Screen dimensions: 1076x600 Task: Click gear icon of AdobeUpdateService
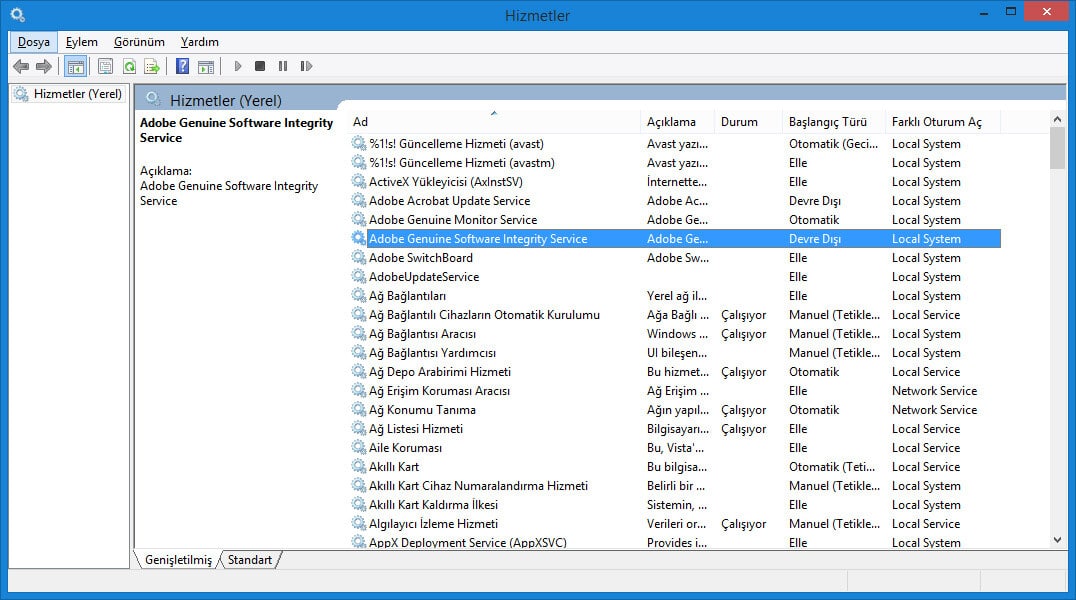click(x=358, y=277)
